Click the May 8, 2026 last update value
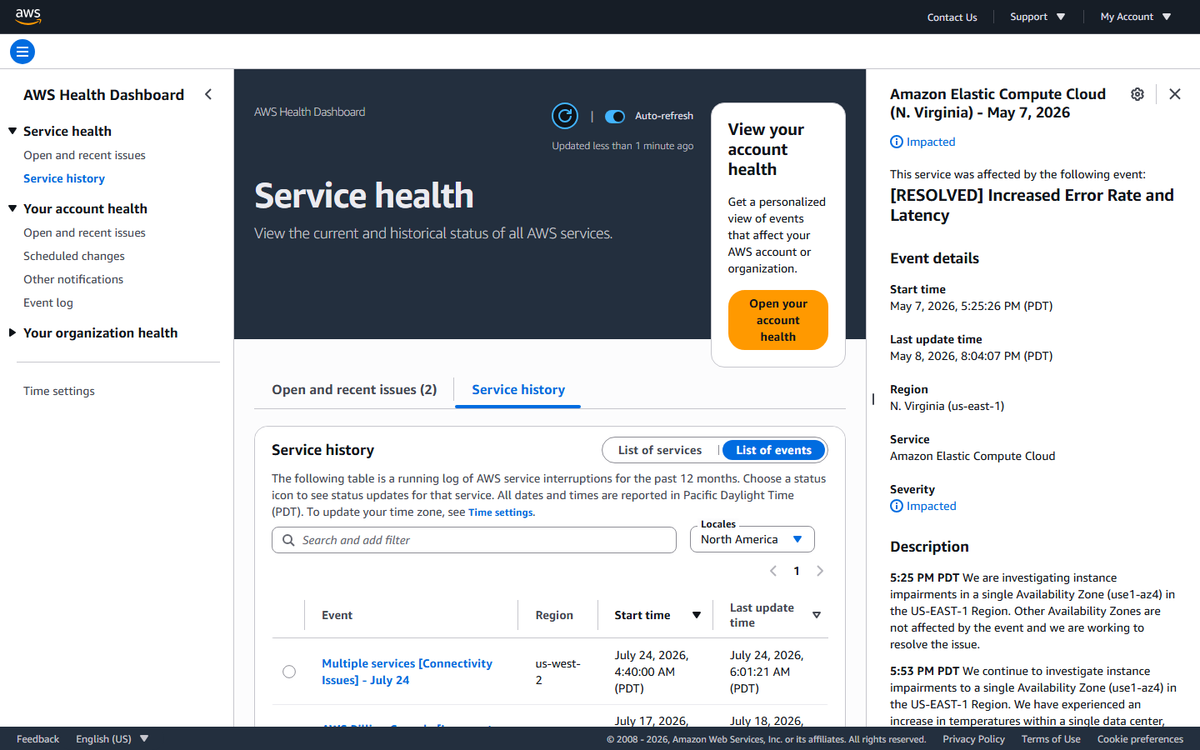Screen dimensions: 1200x750 (971, 356)
